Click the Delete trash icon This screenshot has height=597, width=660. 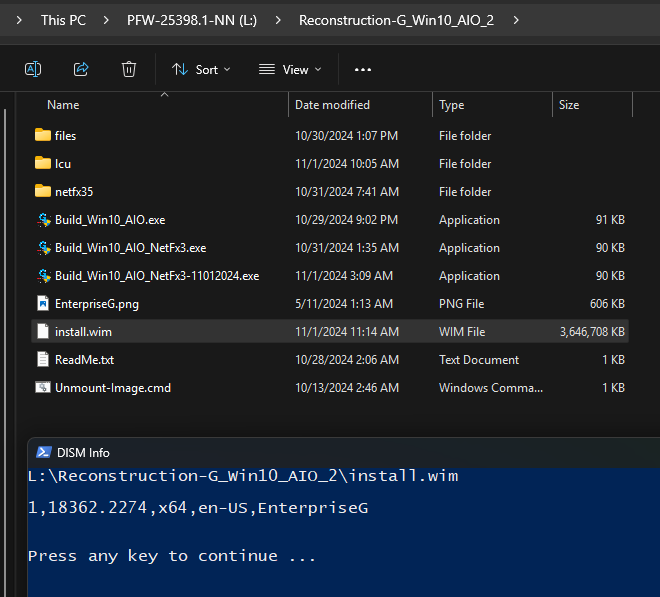pos(129,69)
